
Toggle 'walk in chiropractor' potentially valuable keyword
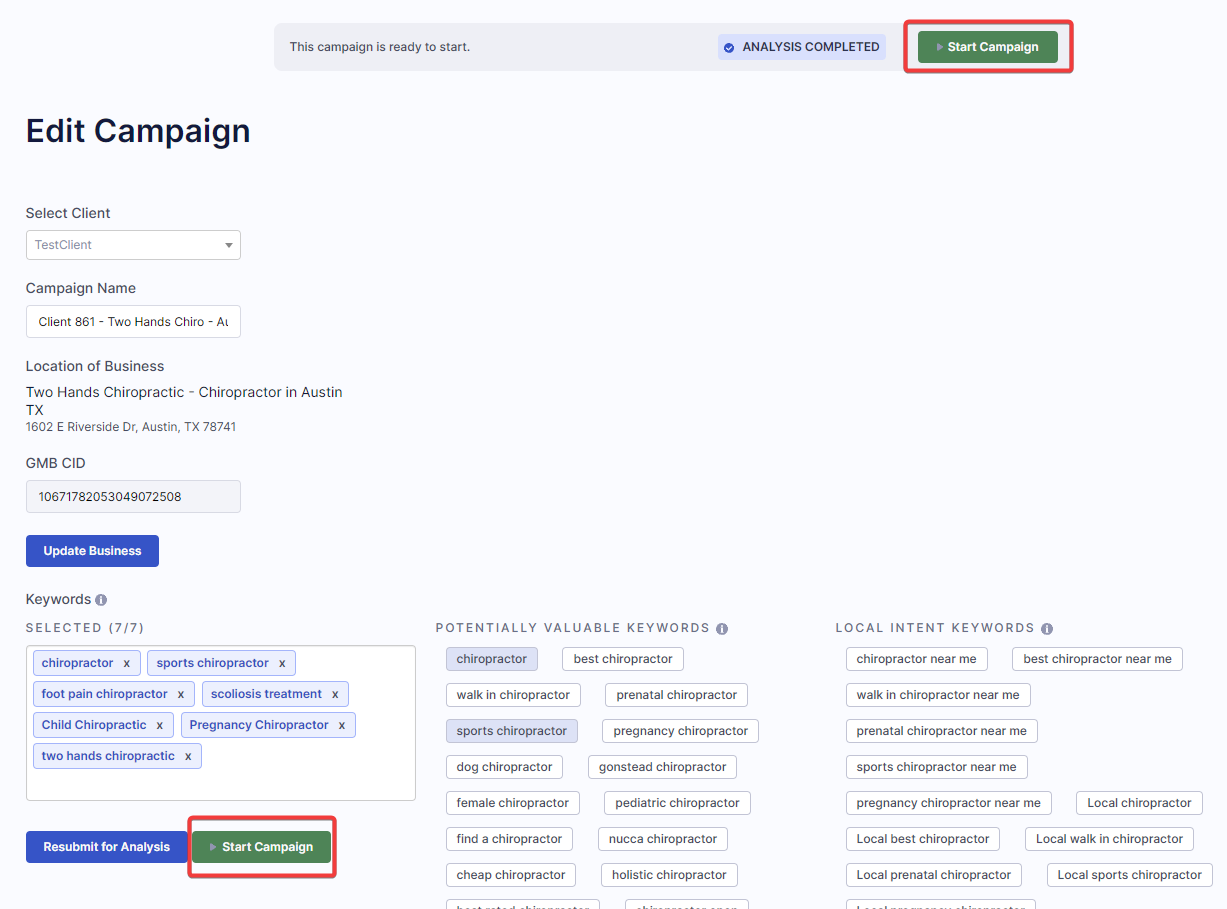513,695
